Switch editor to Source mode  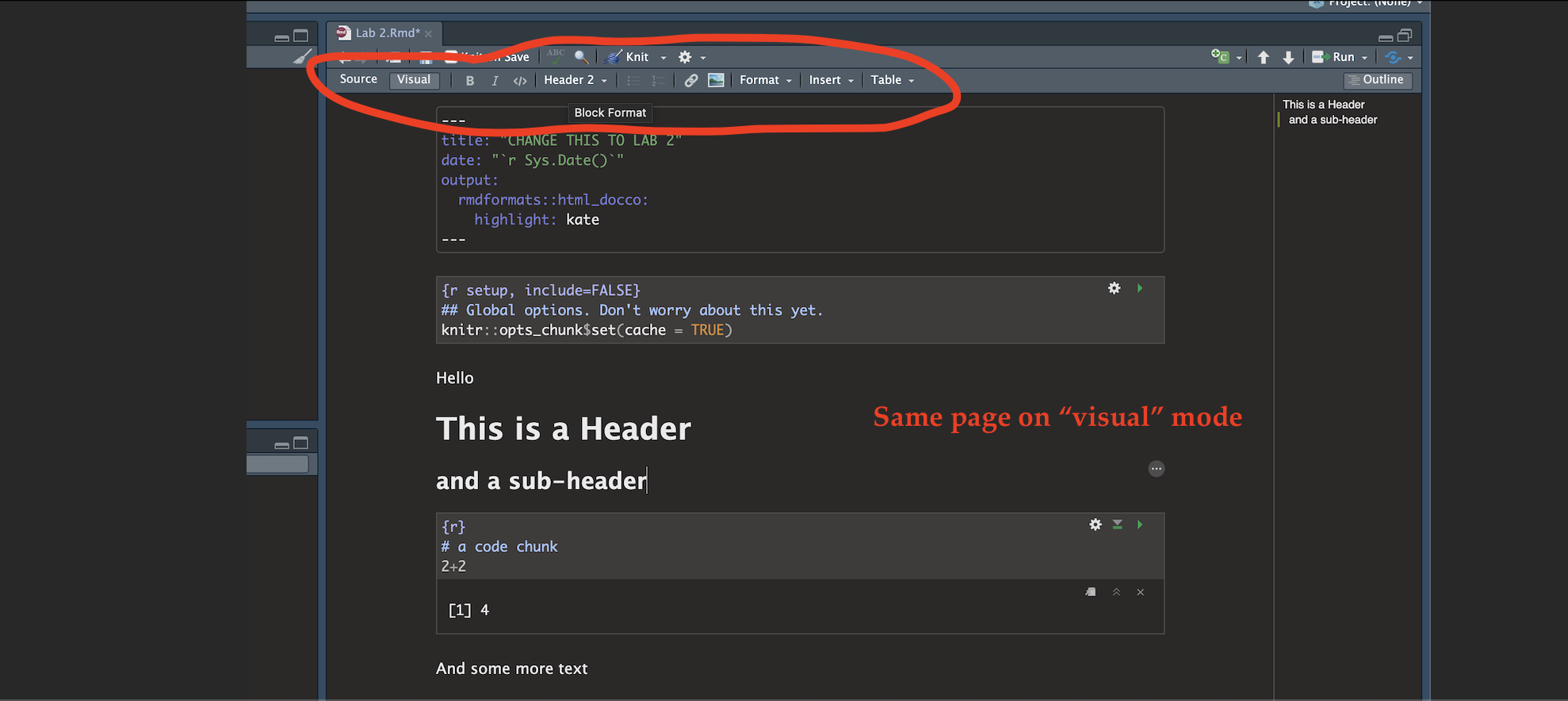click(358, 79)
